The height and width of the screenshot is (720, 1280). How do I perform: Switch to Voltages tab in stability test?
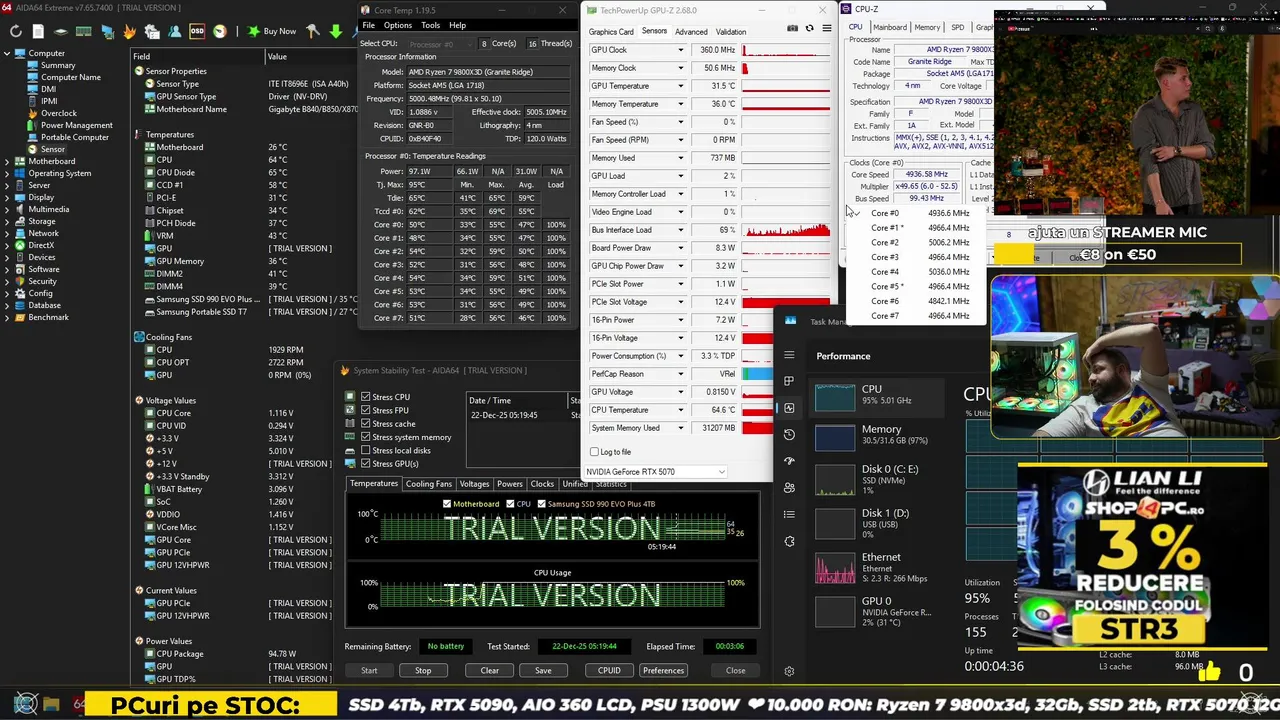(474, 484)
